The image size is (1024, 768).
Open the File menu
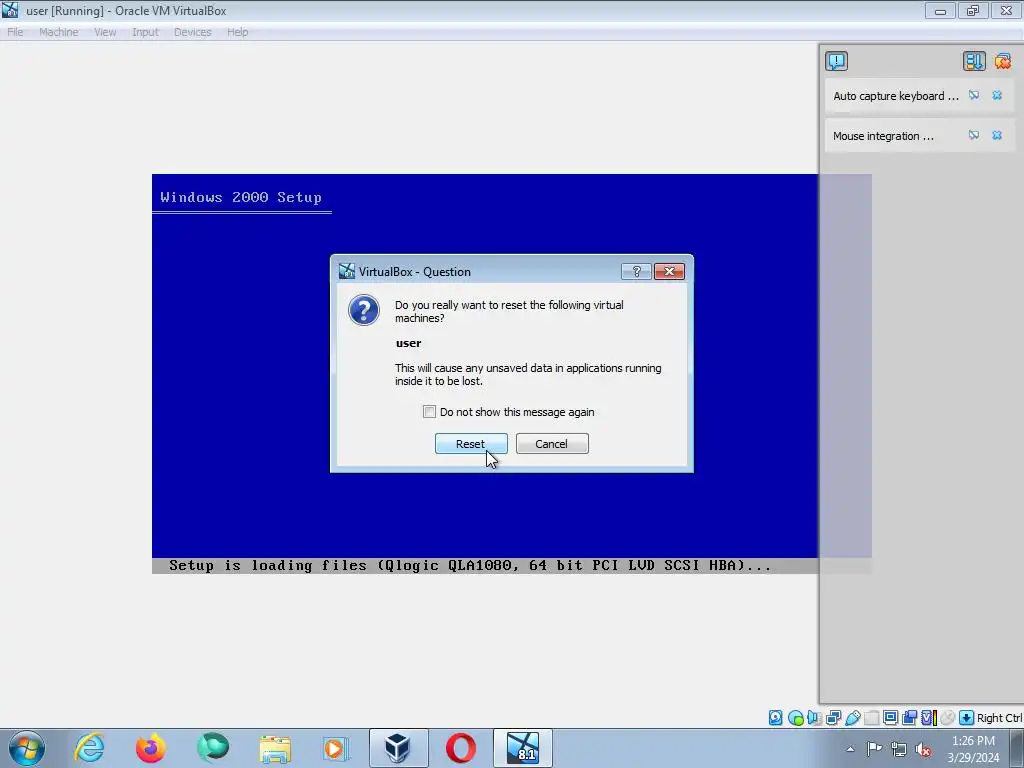coord(15,32)
